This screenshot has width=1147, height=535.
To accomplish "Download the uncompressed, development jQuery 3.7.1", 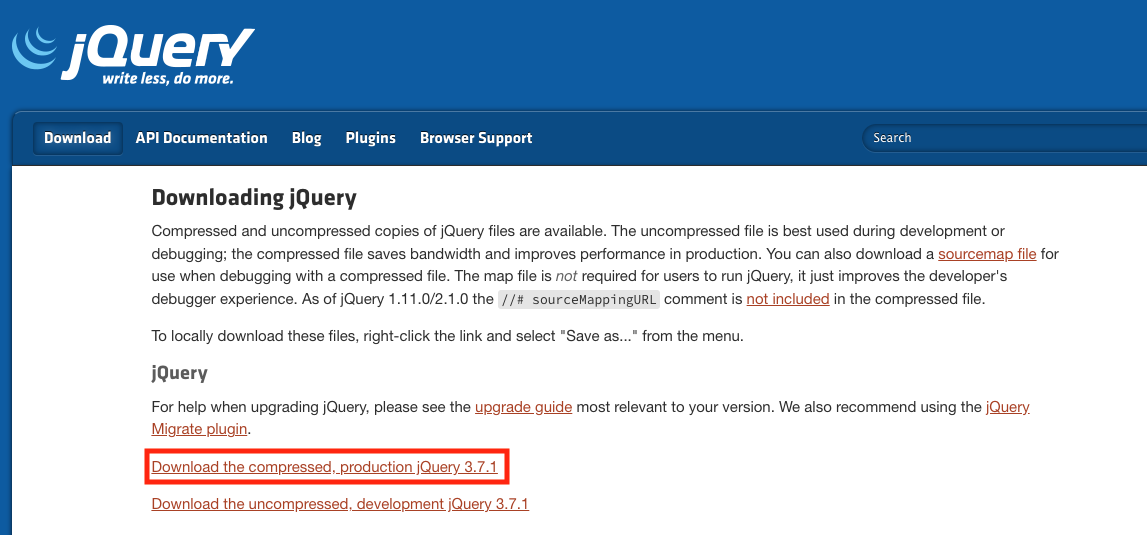I will click(340, 504).
